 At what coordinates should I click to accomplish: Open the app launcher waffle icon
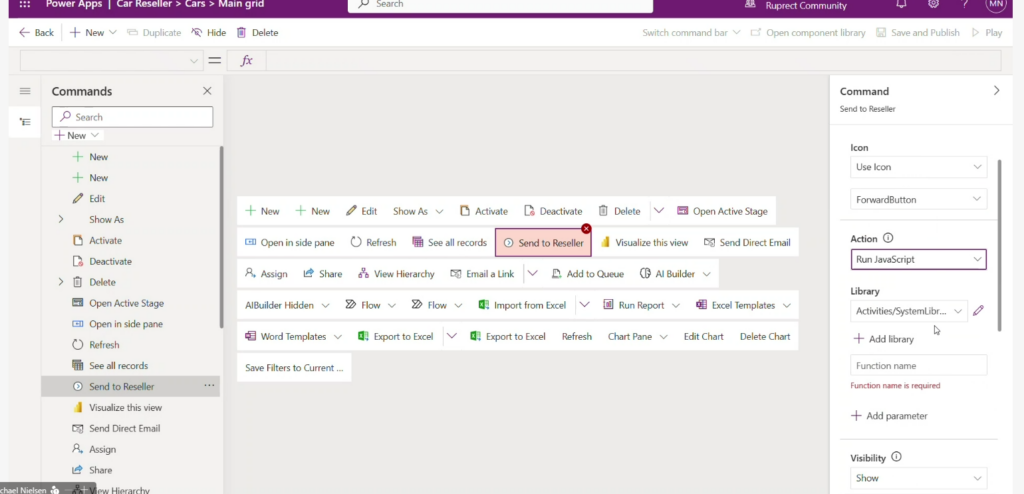point(25,4)
